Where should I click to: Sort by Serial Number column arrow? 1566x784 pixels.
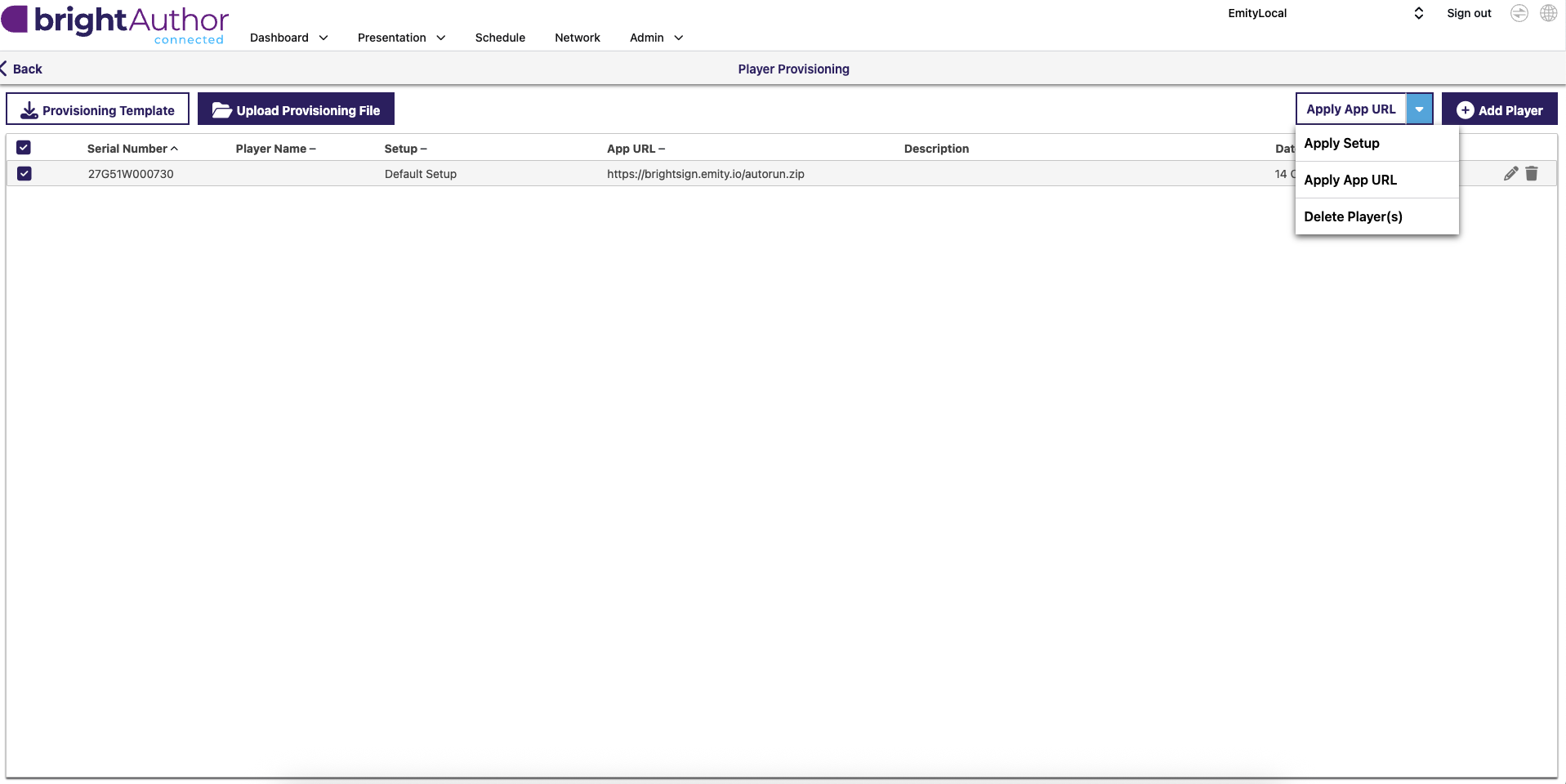(x=174, y=149)
